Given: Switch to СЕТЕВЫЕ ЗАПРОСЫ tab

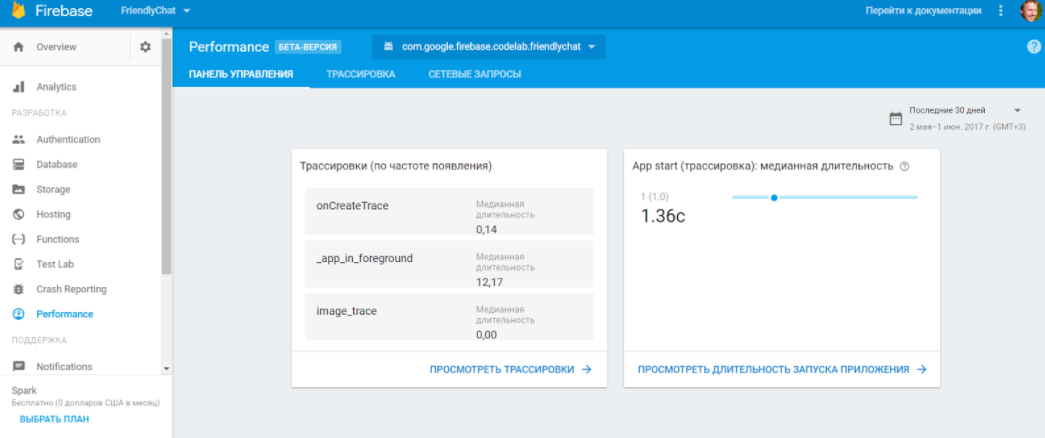Looking at the screenshot, I should (x=475, y=74).
